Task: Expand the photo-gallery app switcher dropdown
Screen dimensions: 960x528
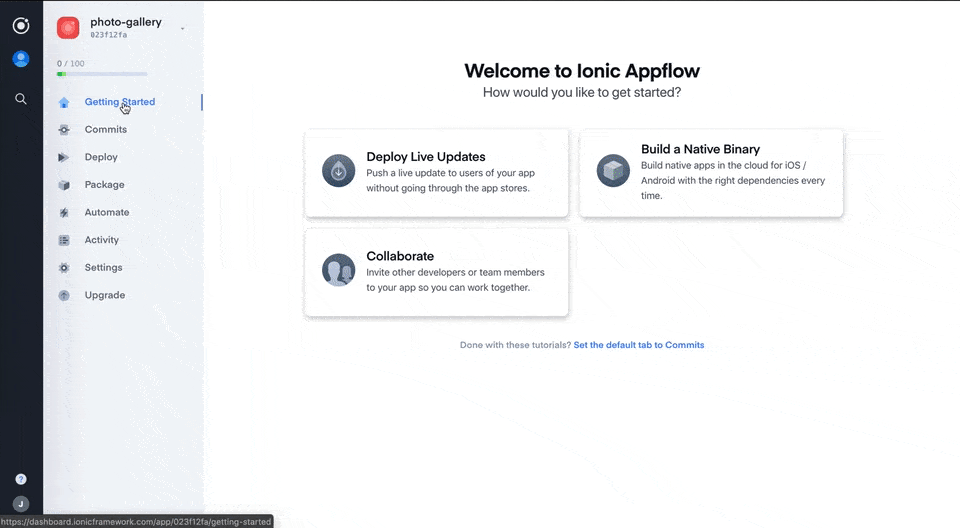Action: pos(182,29)
